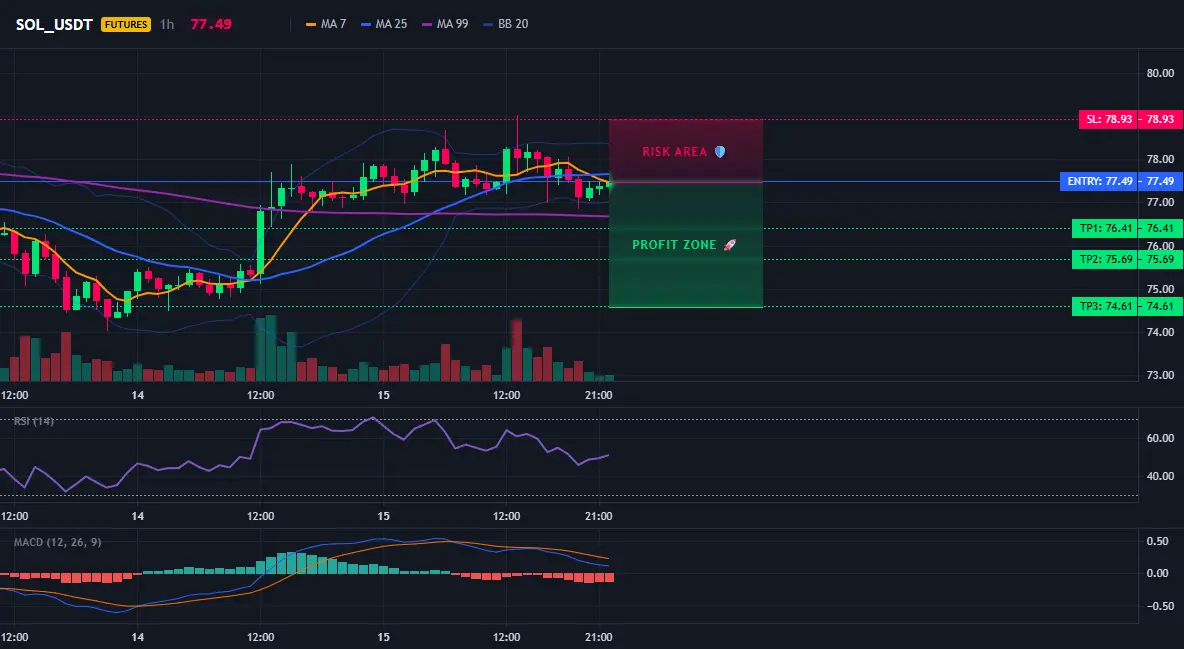Click the yellow FUTURES badge
The image size is (1184, 649).
point(126,24)
